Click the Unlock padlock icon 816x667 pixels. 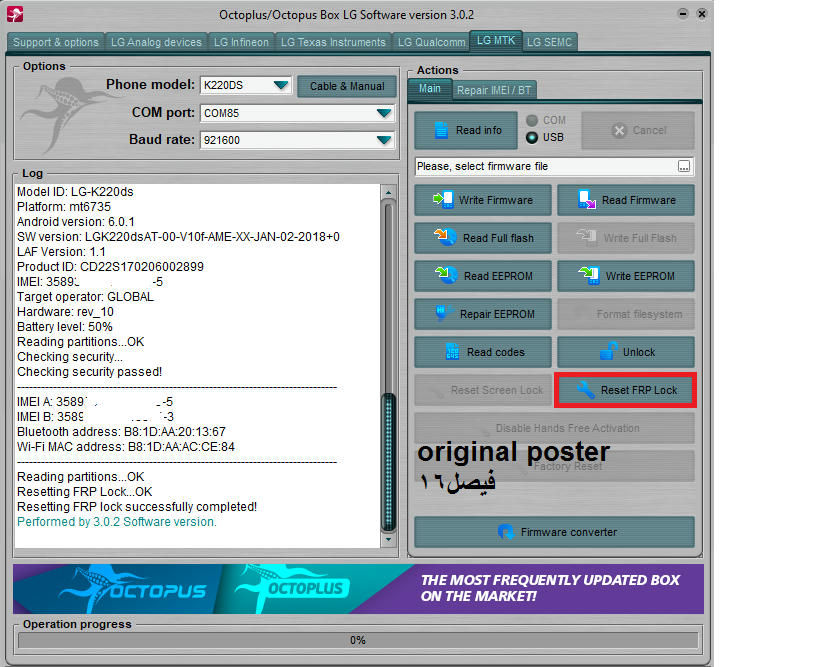tap(608, 351)
